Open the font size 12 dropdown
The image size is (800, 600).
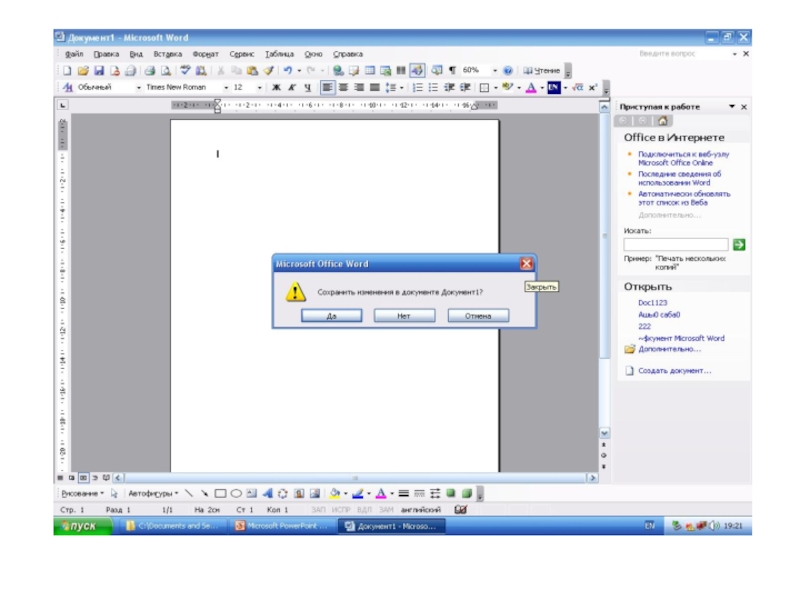coord(260,88)
